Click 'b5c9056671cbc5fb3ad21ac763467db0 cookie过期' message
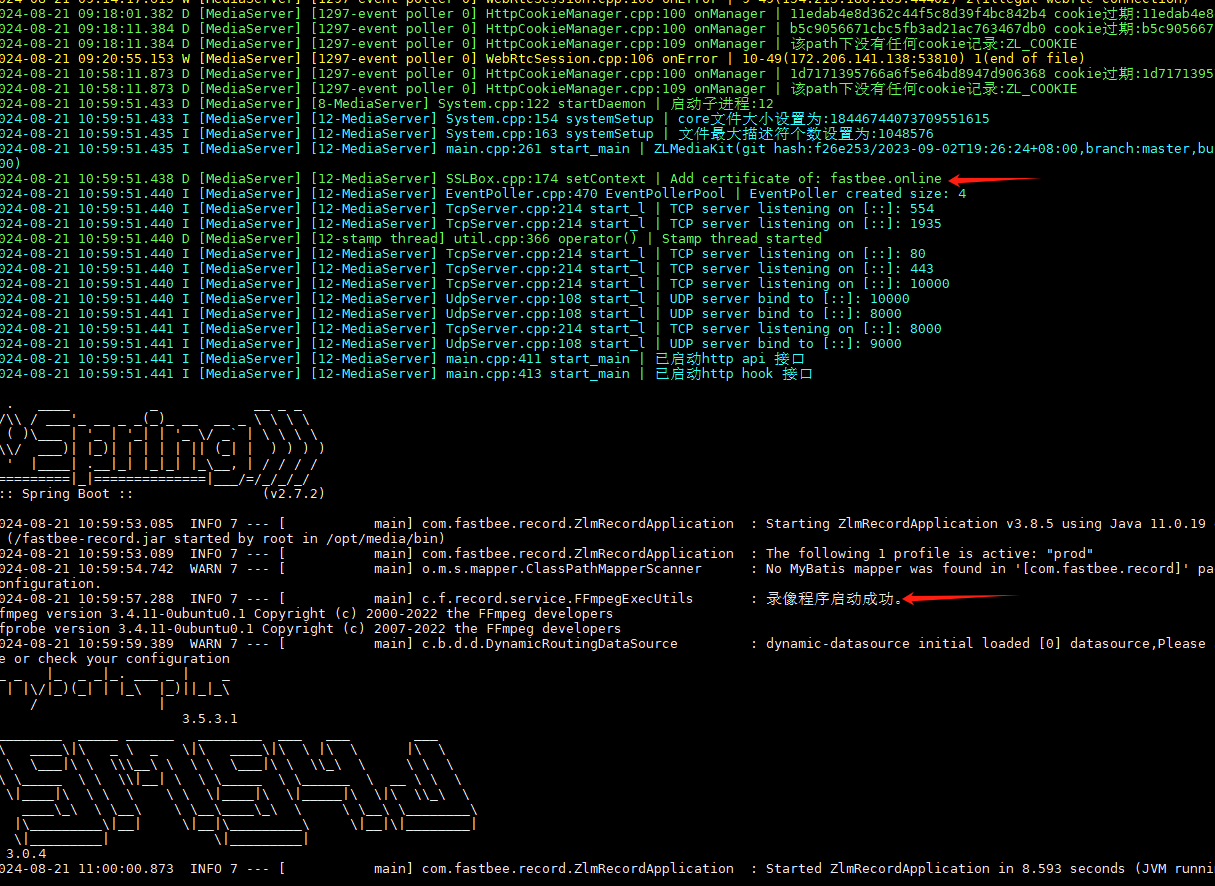1215x886 pixels. 1001,29
